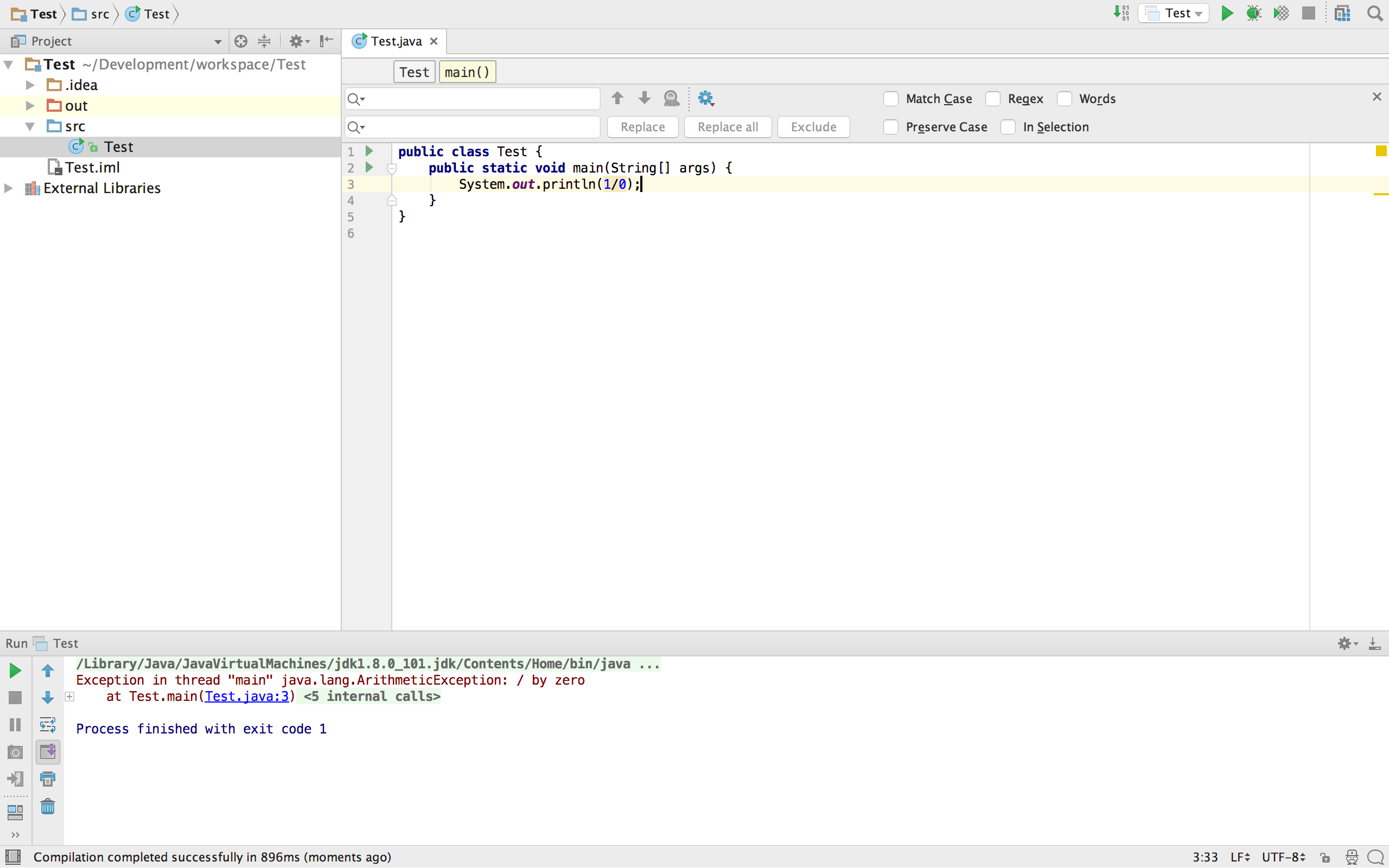Click Exclude button
The width and height of the screenshot is (1389, 868).
tap(813, 127)
